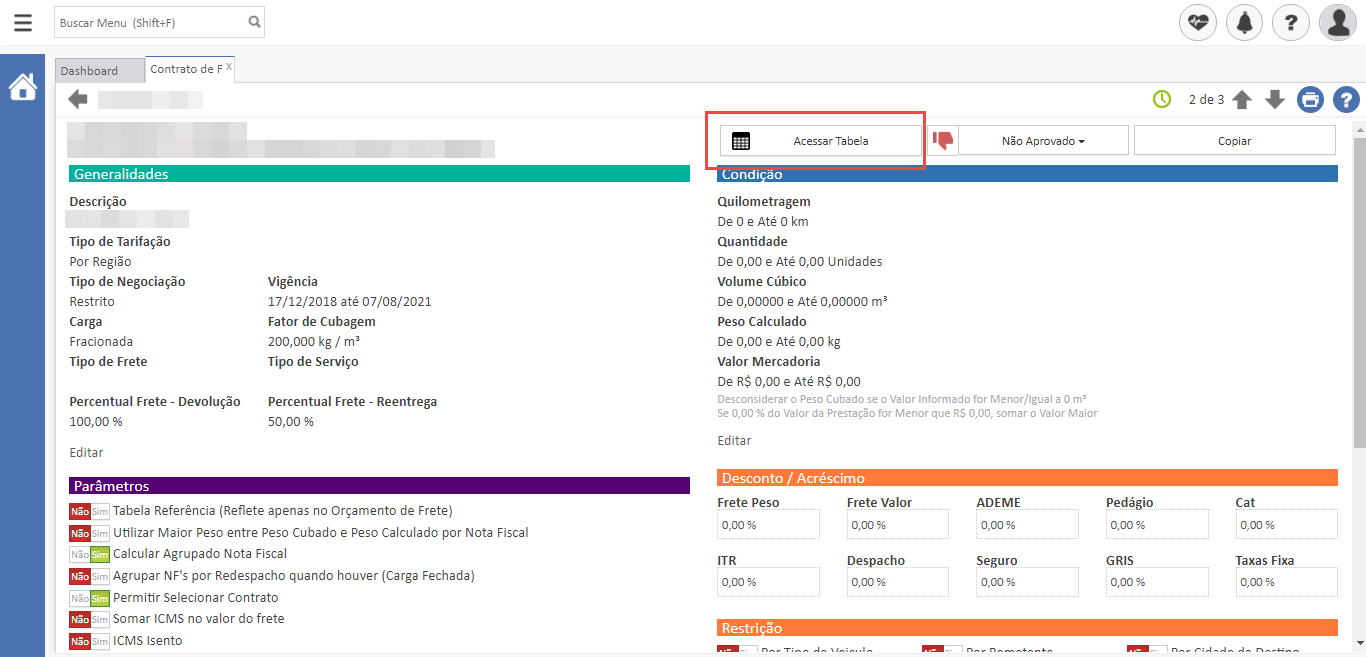Click the home icon in sidebar
This screenshot has width=1366, height=657.
click(x=22, y=88)
